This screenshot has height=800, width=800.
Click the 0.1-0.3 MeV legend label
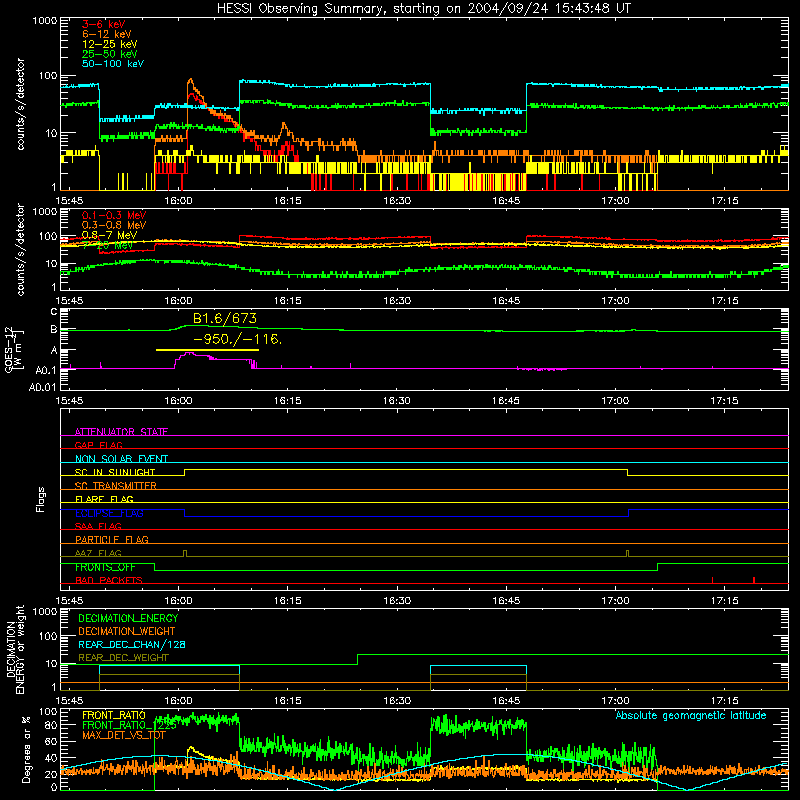click(114, 215)
